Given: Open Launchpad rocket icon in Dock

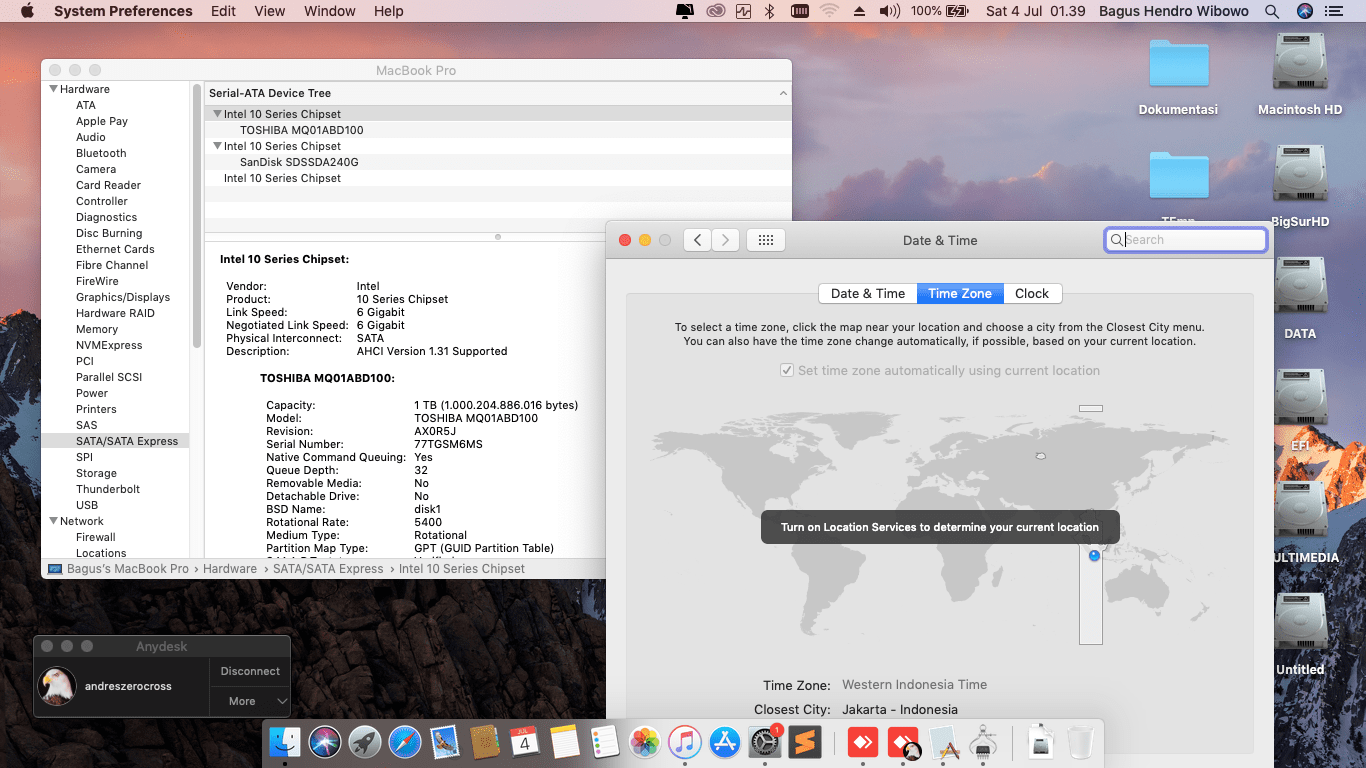Looking at the screenshot, I should pos(365,742).
